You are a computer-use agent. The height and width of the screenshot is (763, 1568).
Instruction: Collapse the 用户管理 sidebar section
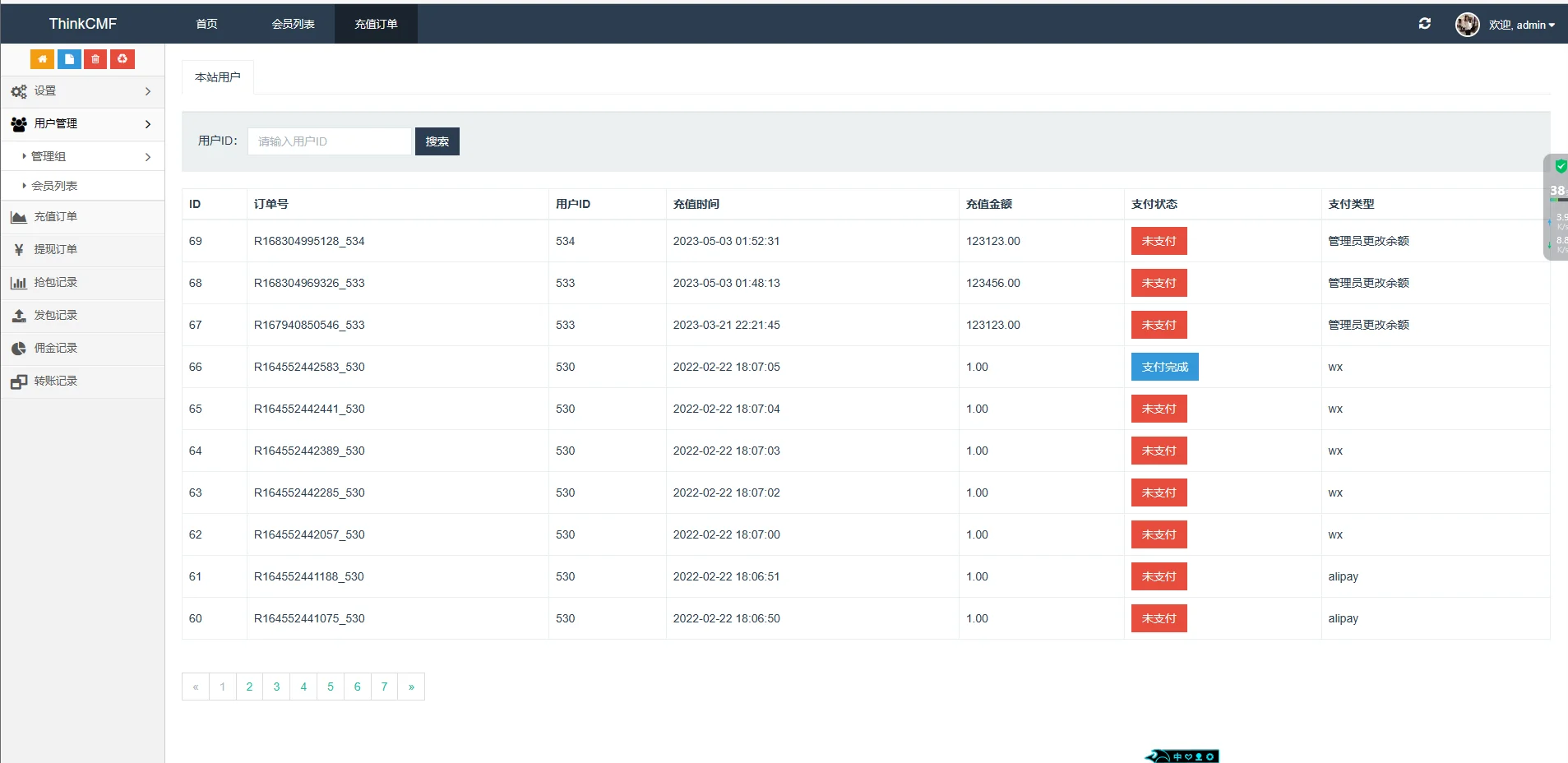[82, 124]
